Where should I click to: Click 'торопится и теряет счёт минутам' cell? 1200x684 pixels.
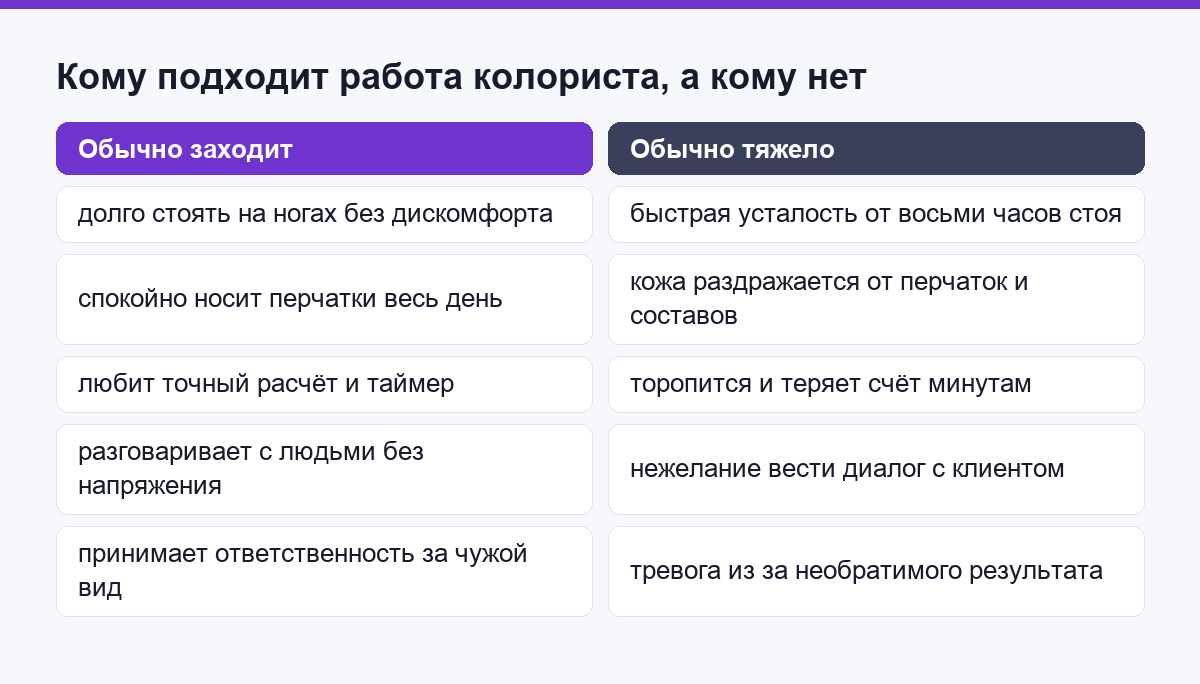pos(876,384)
